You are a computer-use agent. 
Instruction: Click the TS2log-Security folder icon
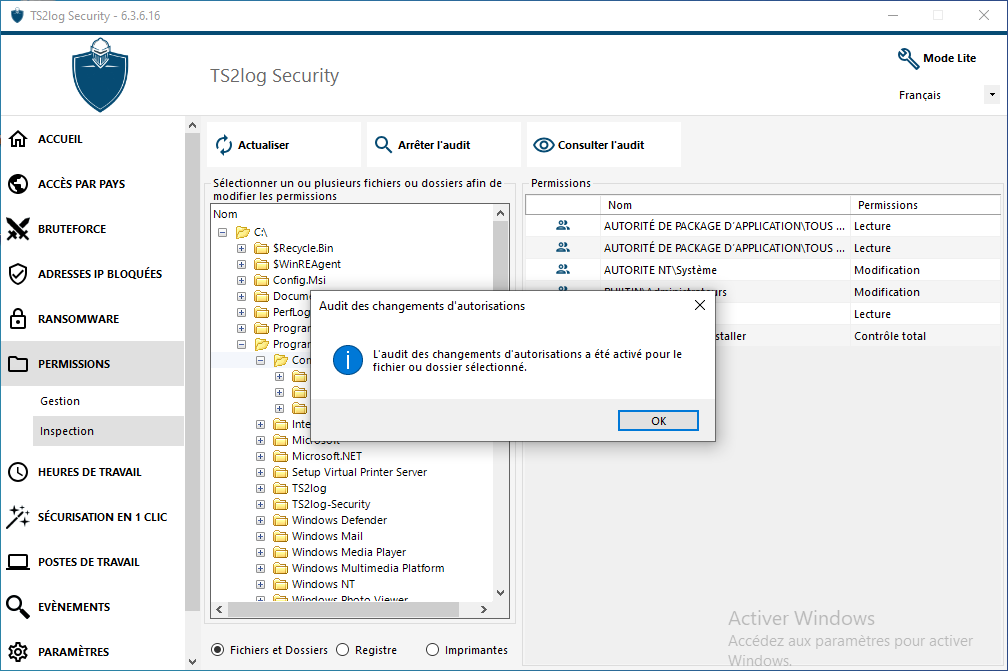pos(280,504)
